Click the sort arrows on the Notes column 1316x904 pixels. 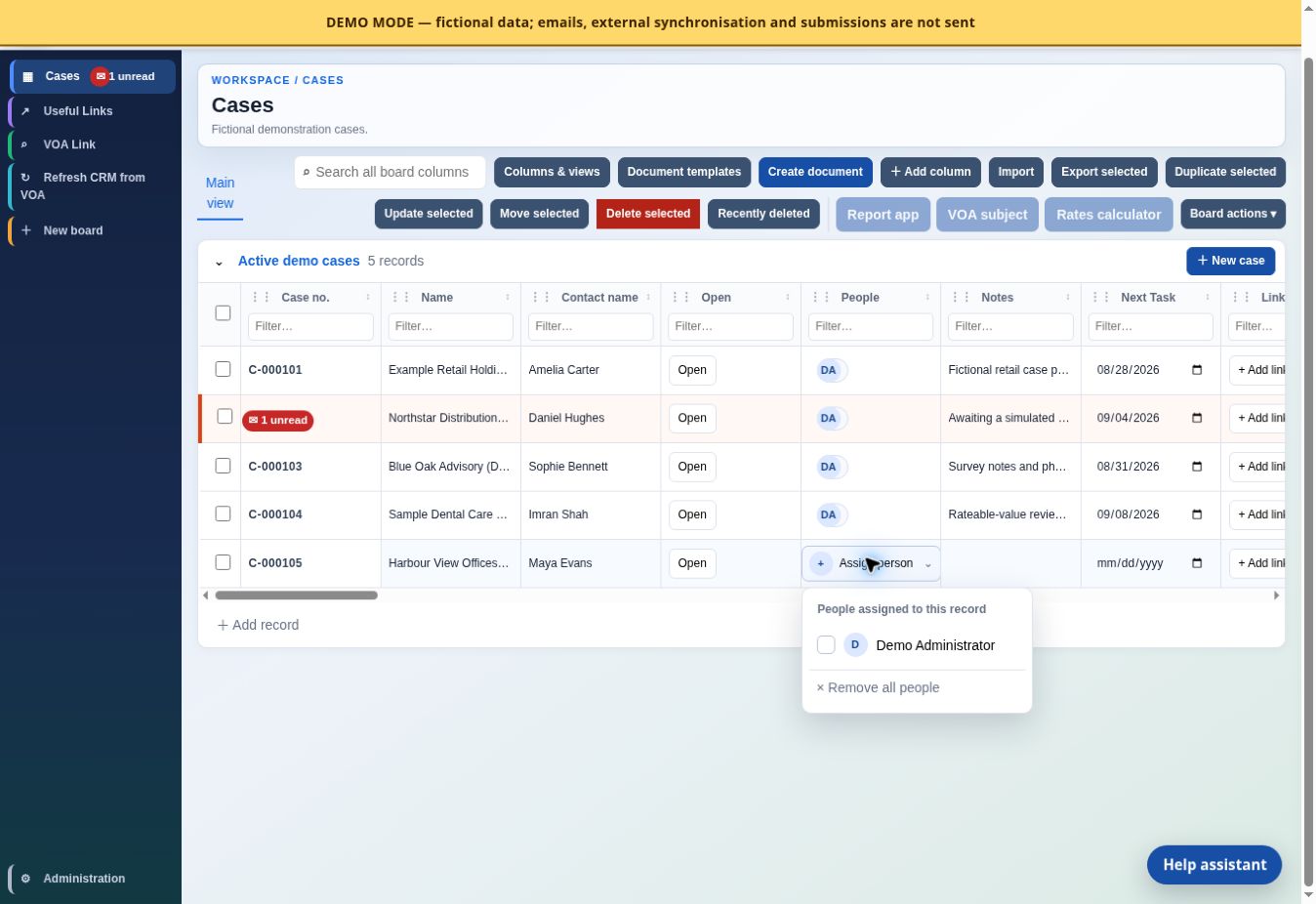pos(1068,298)
